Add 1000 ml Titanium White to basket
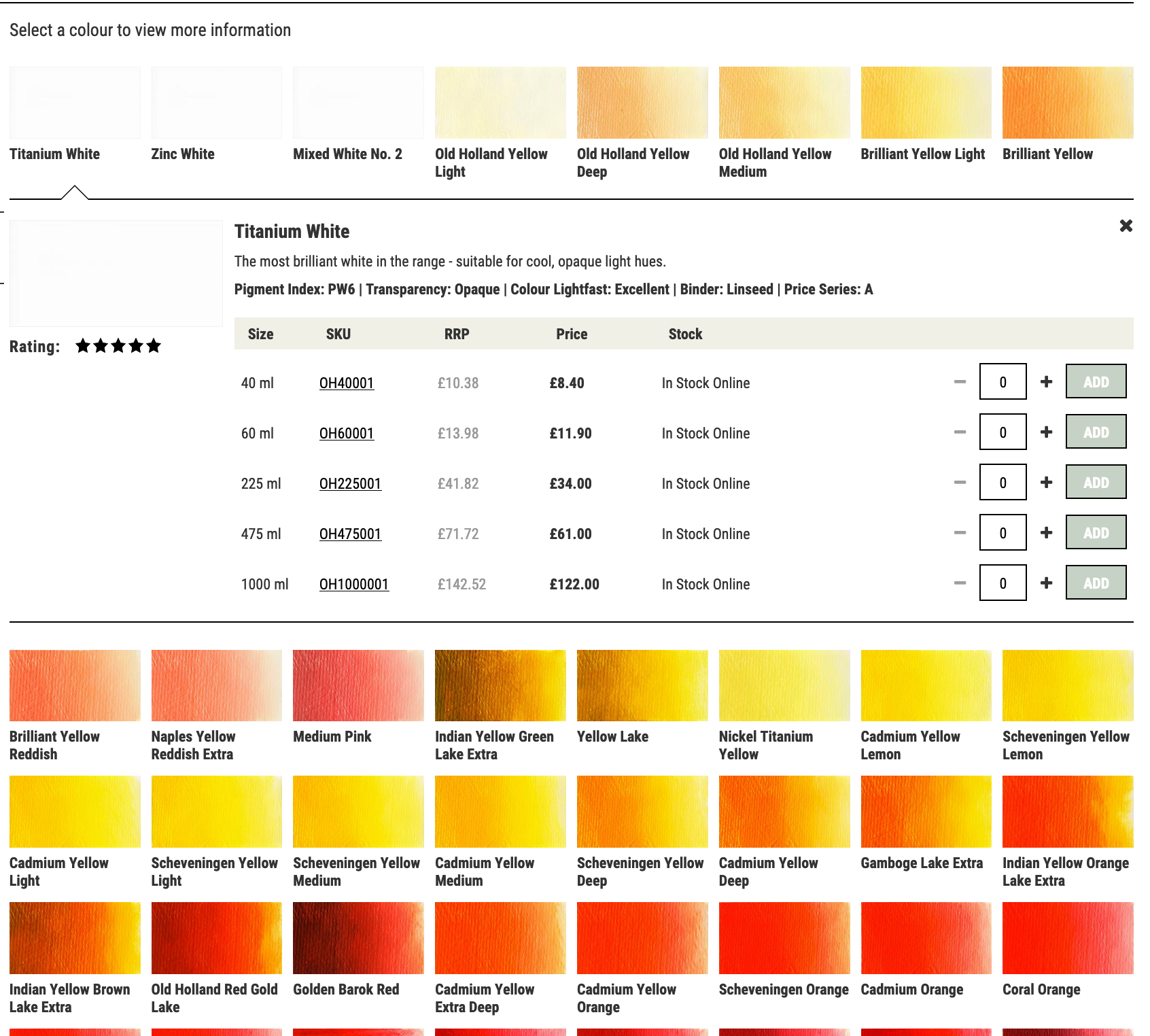This screenshot has width=1150, height=1036. coord(1096,583)
